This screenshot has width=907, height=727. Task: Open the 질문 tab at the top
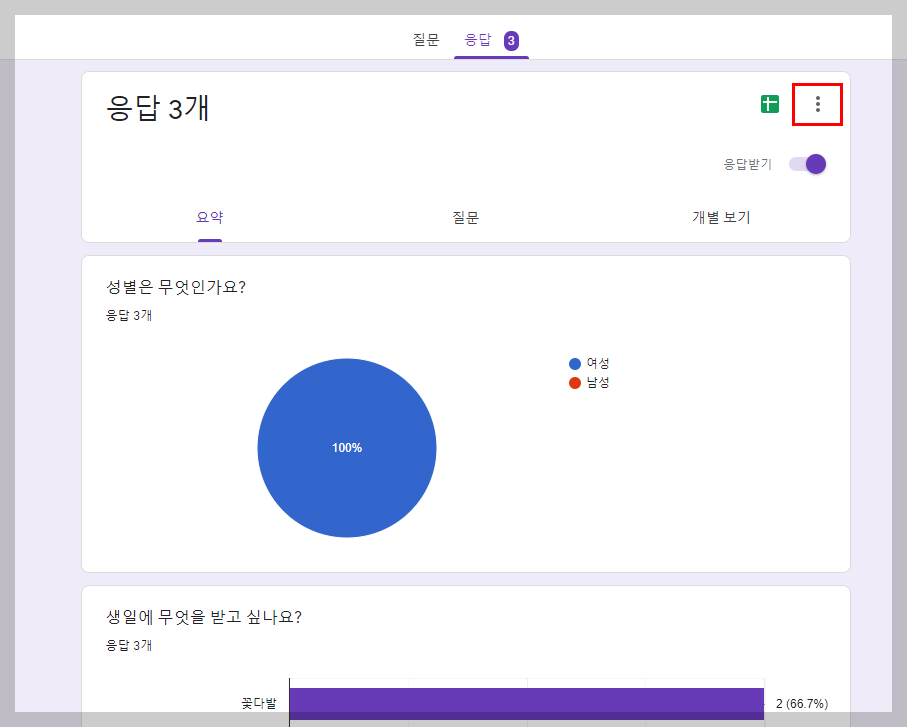pyautogui.click(x=425, y=39)
